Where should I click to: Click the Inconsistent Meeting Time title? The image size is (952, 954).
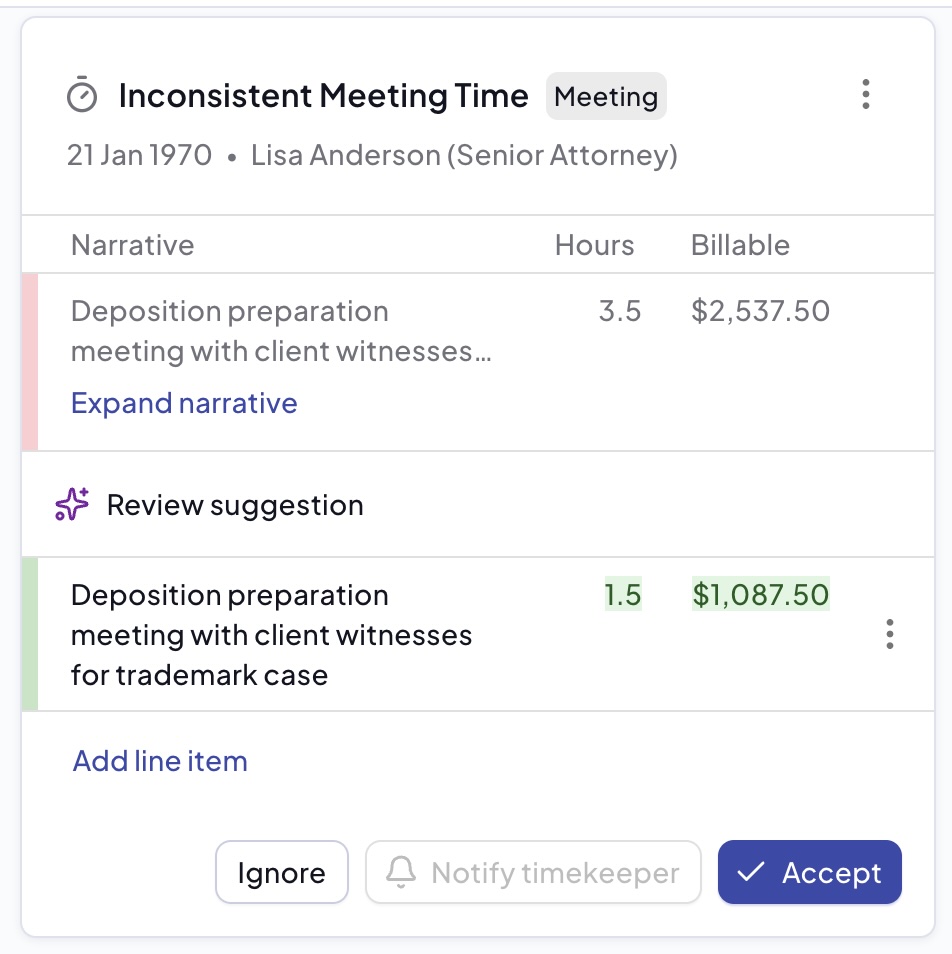pos(323,96)
